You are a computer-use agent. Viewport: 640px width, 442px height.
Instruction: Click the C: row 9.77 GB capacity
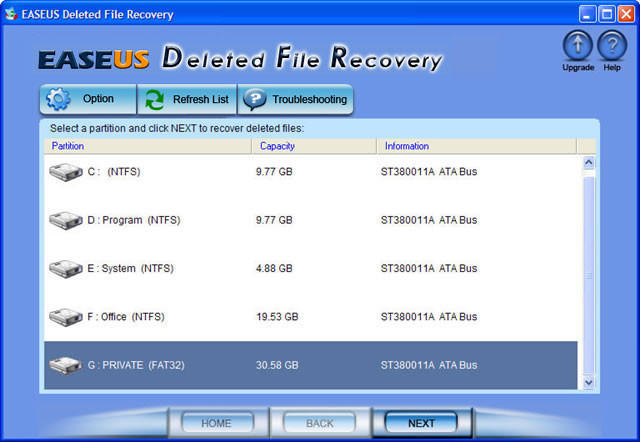(274, 172)
